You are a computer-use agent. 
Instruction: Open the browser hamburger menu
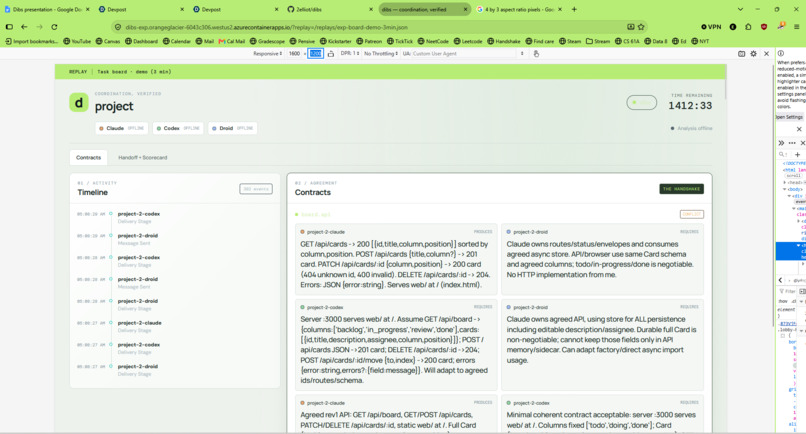tap(796, 27)
